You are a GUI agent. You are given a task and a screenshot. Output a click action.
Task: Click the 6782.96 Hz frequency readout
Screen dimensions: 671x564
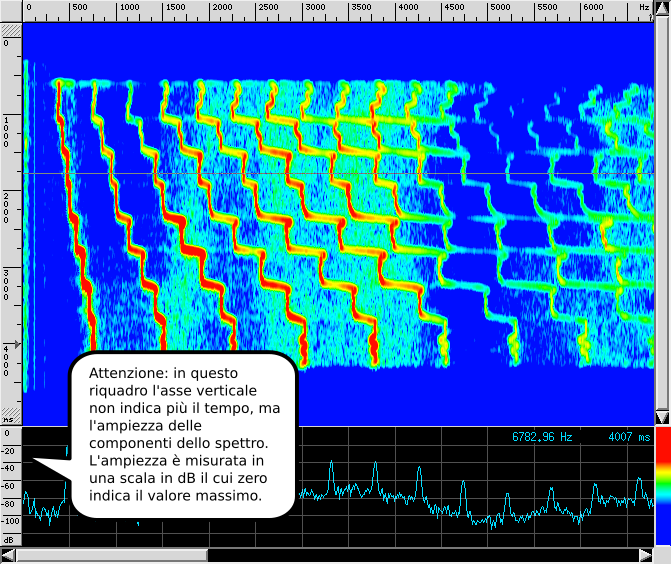click(542, 437)
